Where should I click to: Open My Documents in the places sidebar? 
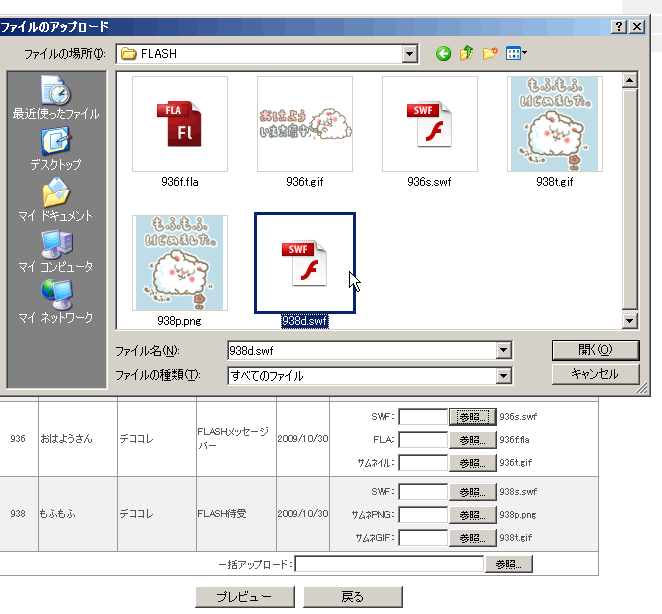click(55, 199)
